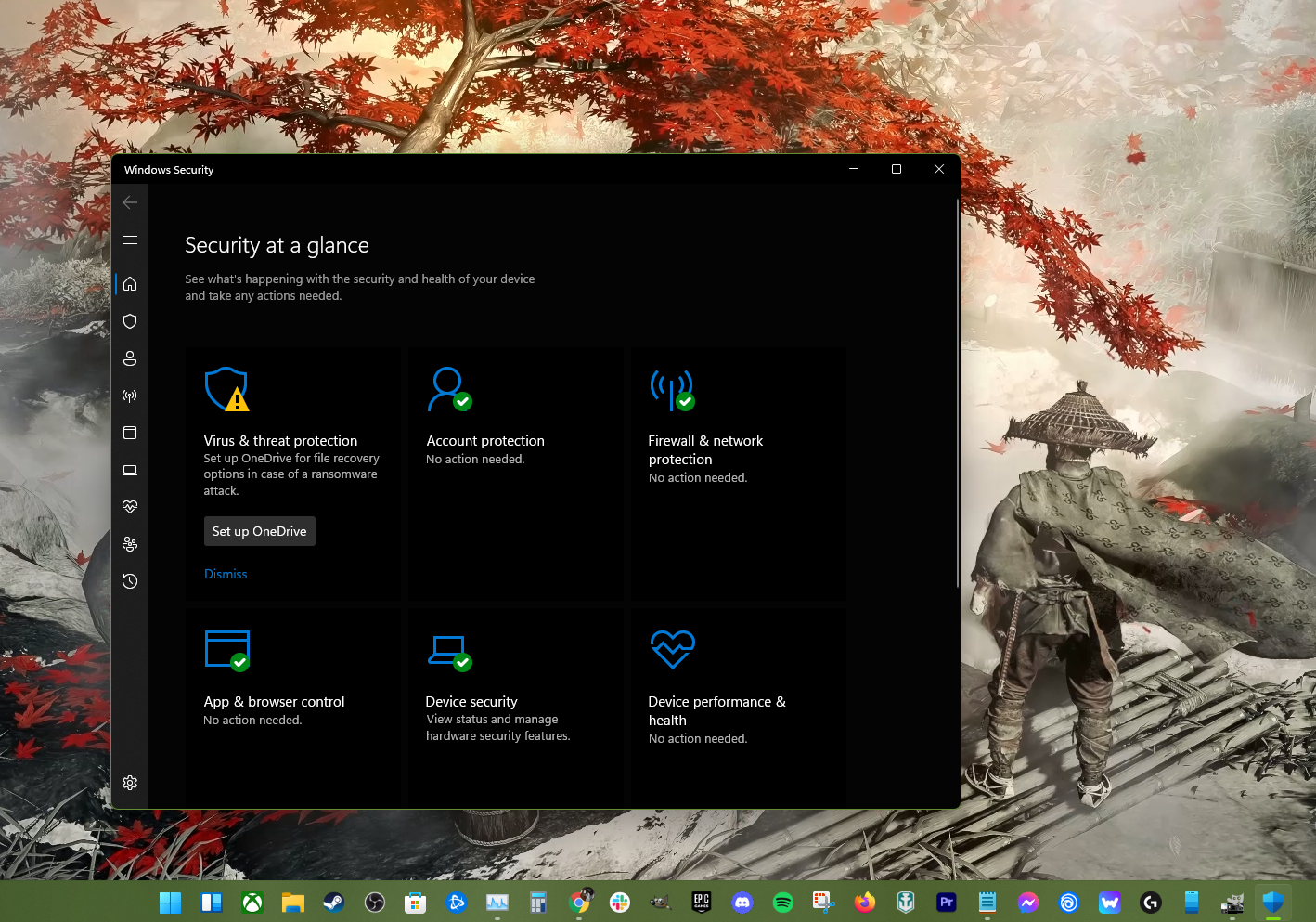The width and height of the screenshot is (1316, 922).
Task: Click the Windows Security vertical scrollbar
Action: 957,392
